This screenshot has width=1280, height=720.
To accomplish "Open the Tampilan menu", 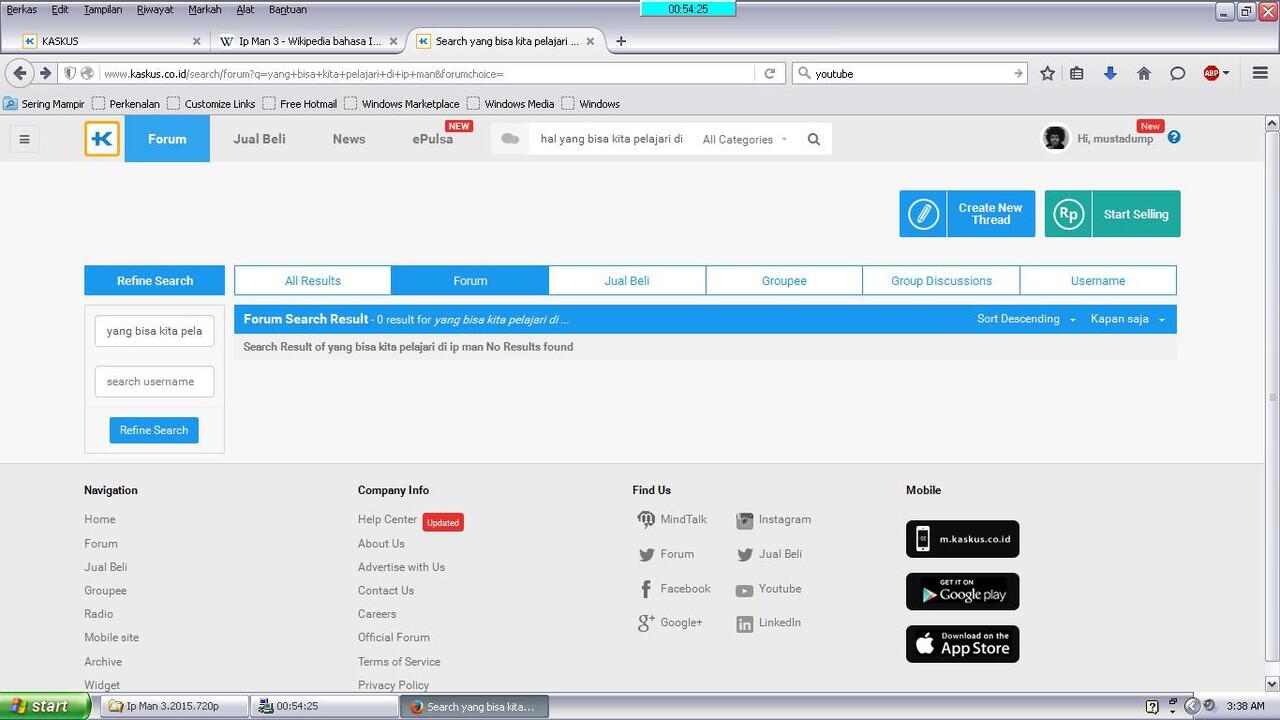I will (103, 9).
